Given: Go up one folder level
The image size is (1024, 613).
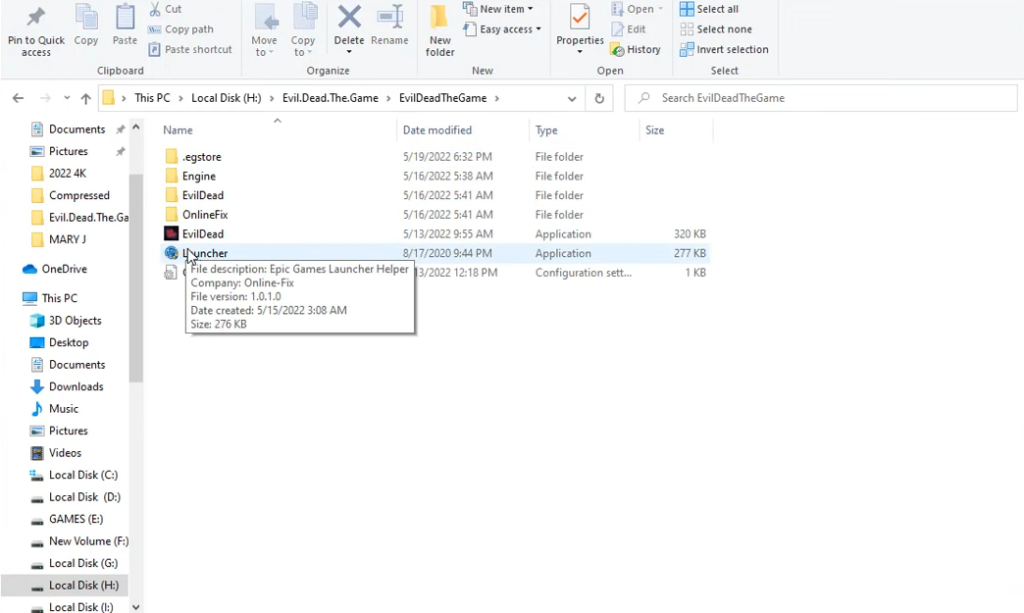Looking at the screenshot, I should [86, 99].
